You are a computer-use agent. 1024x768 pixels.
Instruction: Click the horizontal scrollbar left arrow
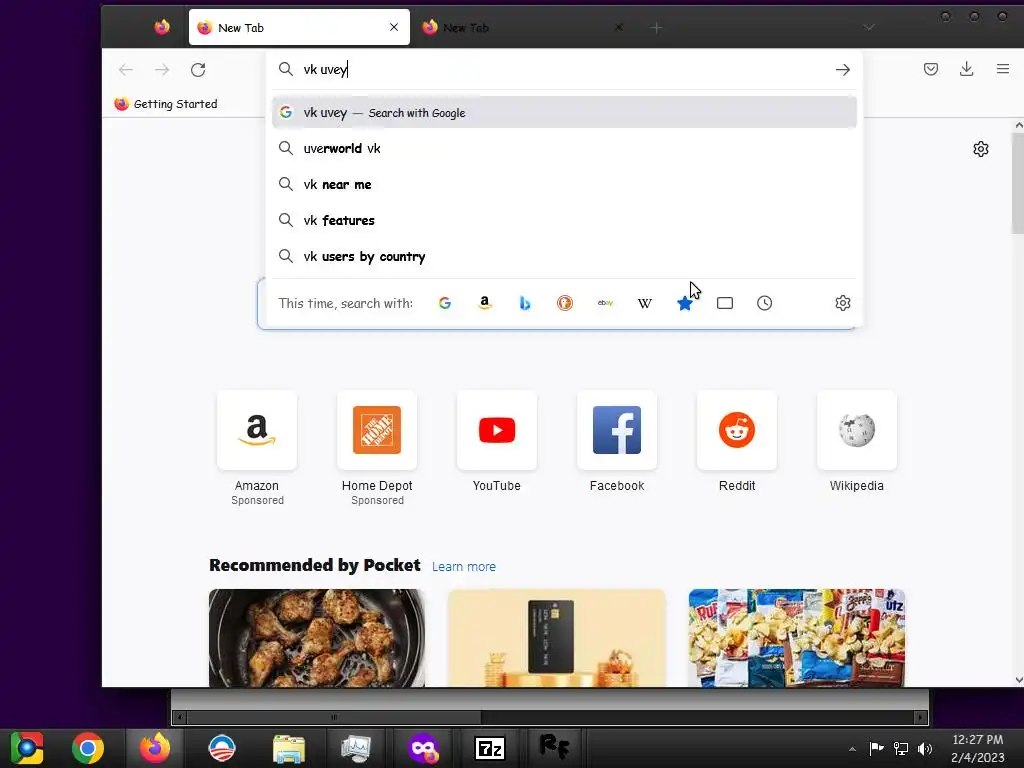pyautogui.click(x=180, y=717)
